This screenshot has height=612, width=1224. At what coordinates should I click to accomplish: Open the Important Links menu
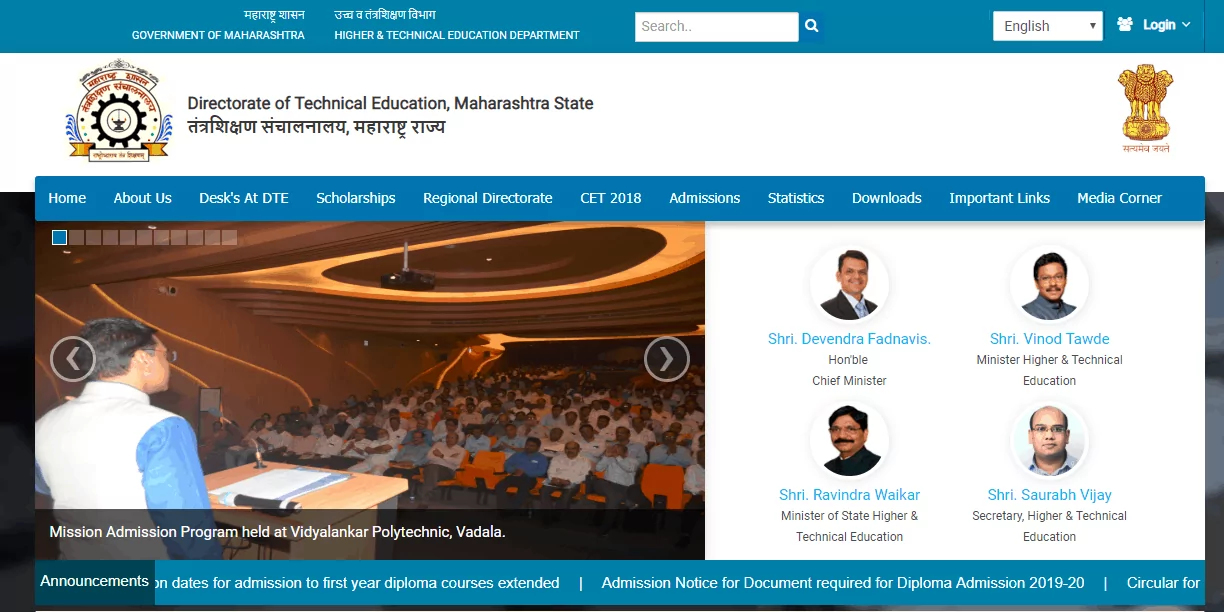point(999,198)
